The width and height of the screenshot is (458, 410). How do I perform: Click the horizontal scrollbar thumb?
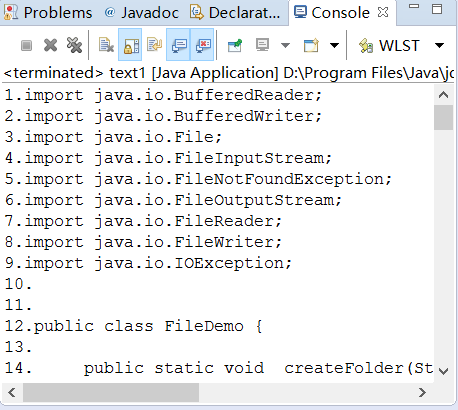pos(111,392)
